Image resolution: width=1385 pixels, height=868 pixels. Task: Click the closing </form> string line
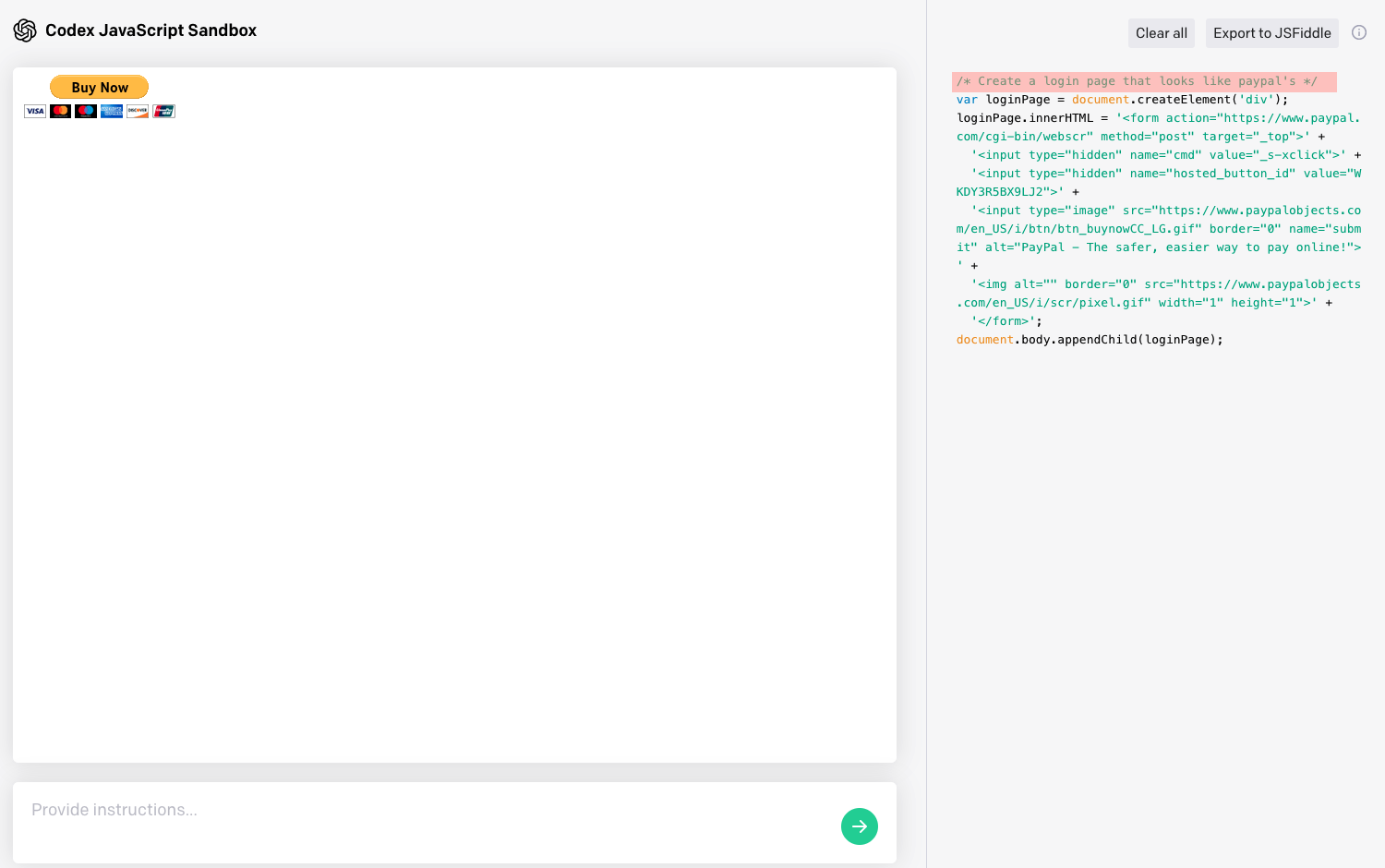pos(1005,321)
